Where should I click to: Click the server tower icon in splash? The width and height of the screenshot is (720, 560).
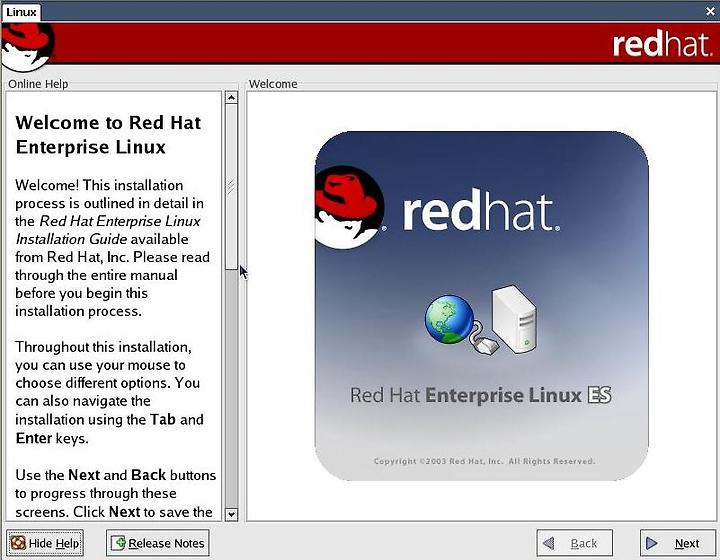pos(514,319)
